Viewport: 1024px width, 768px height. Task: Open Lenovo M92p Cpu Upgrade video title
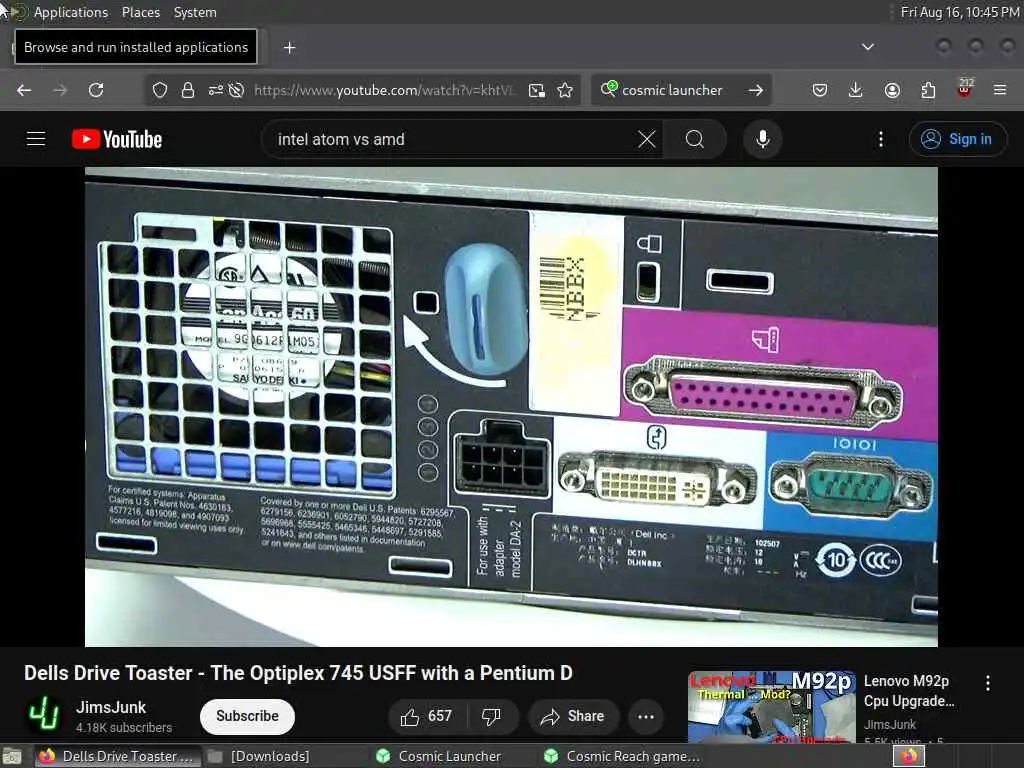909,691
